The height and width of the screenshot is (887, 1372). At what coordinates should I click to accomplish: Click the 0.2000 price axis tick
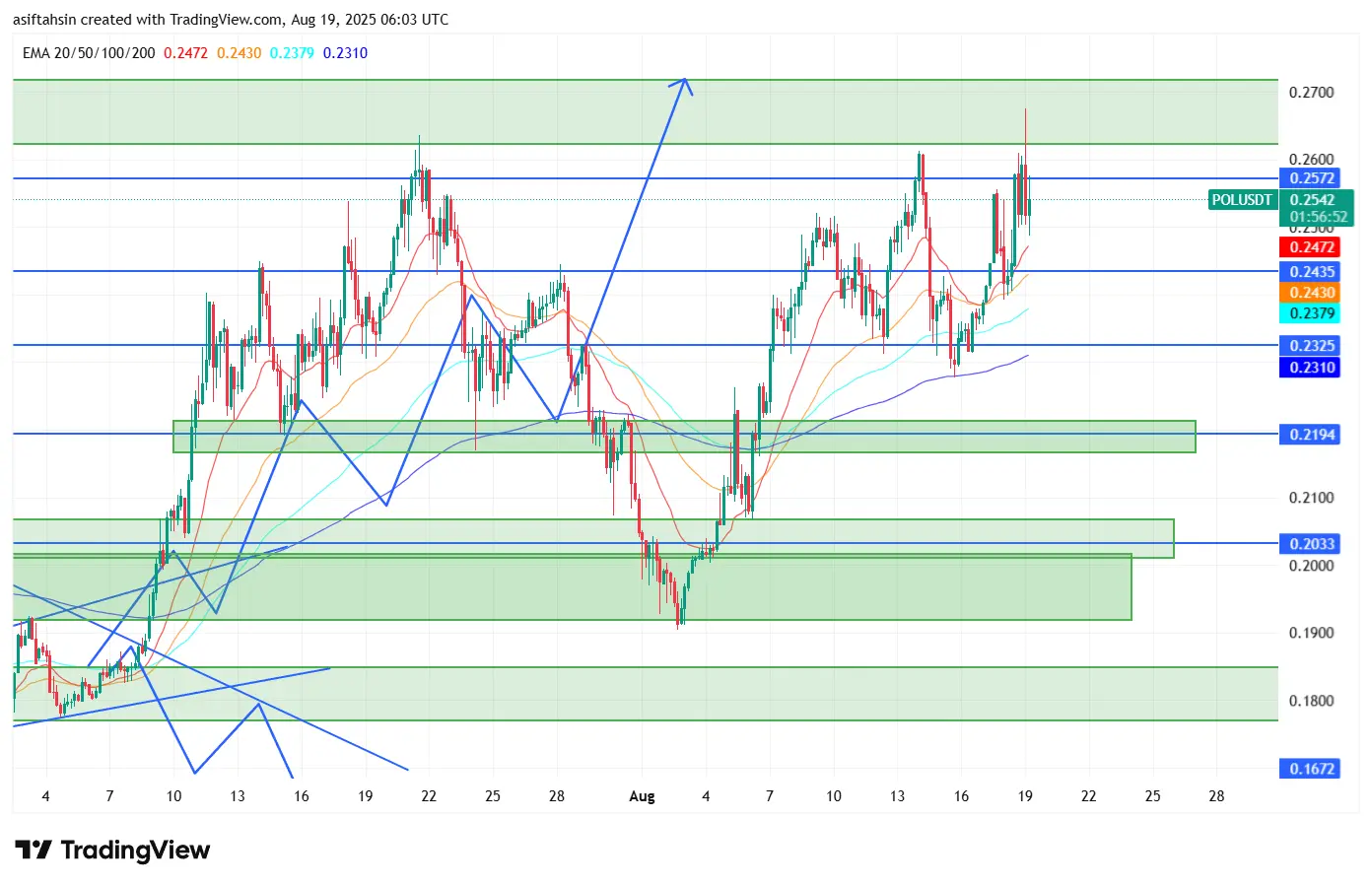1312,566
